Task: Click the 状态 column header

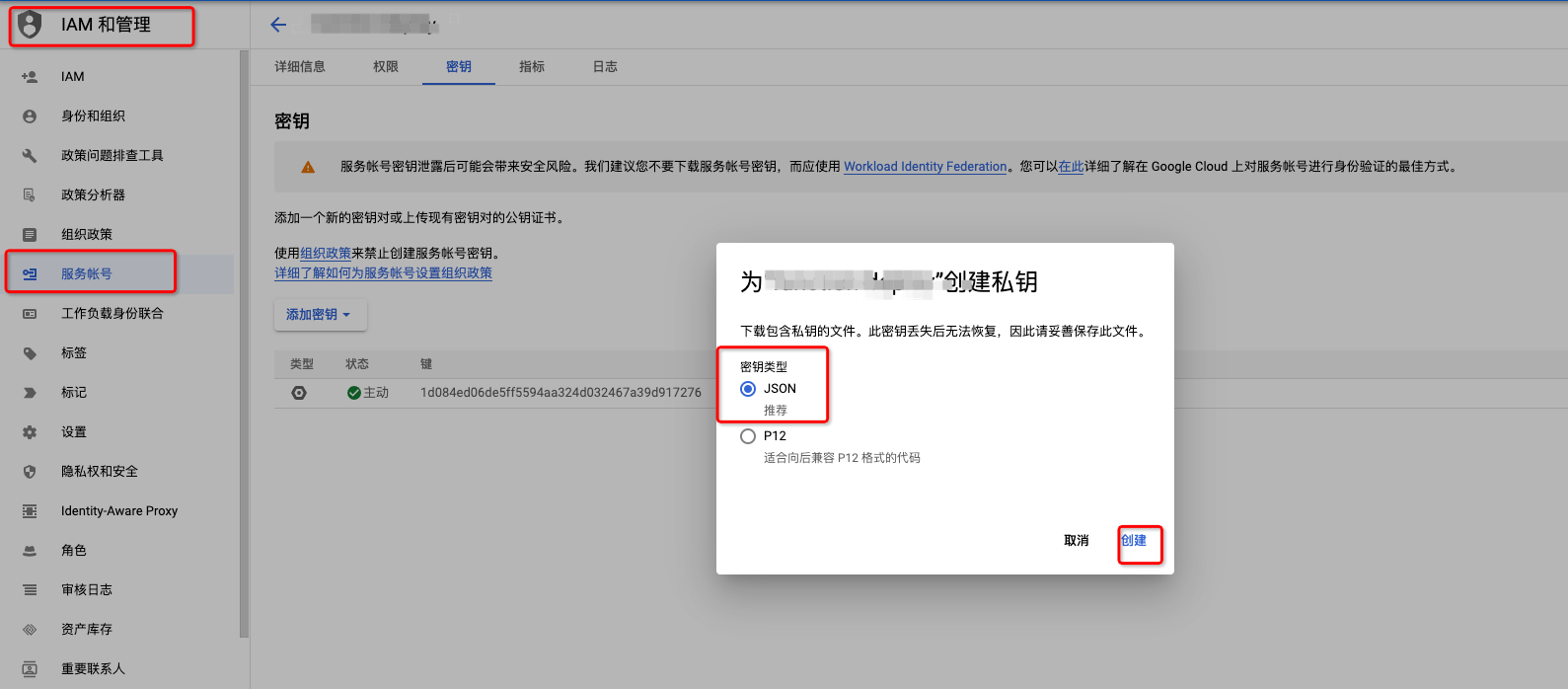Action: pos(357,364)
